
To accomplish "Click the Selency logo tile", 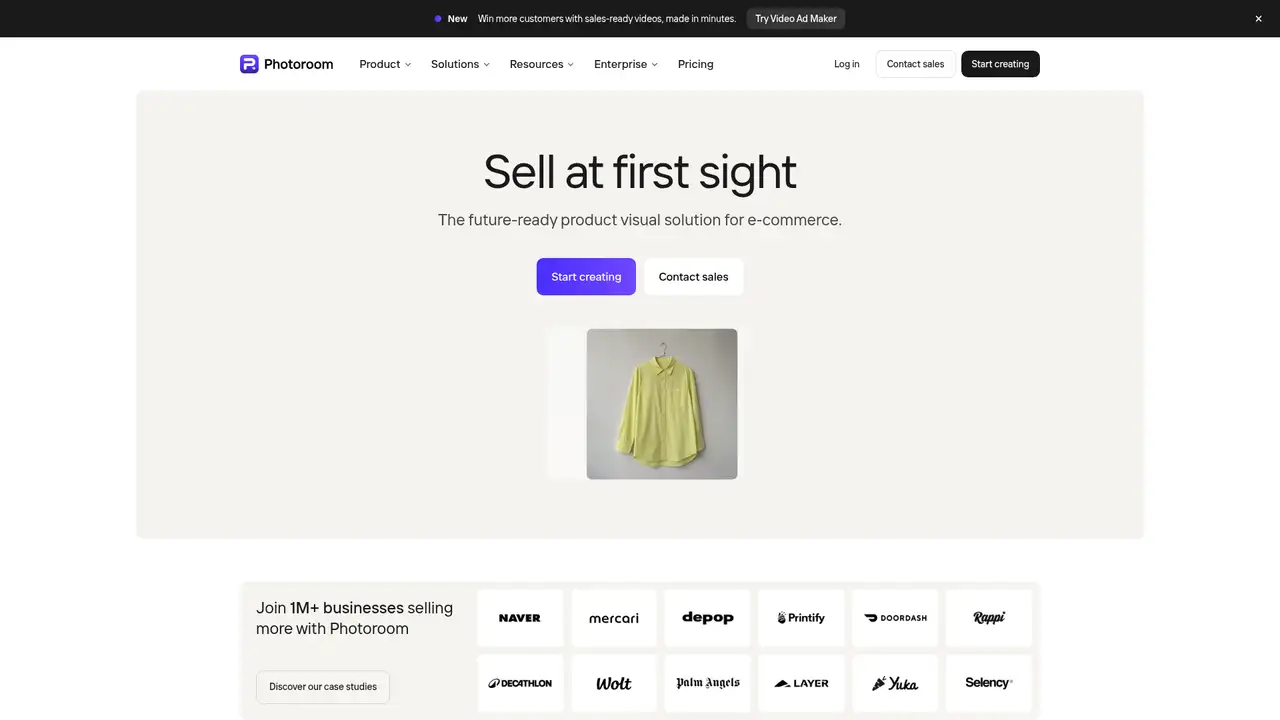I will 989,683.
